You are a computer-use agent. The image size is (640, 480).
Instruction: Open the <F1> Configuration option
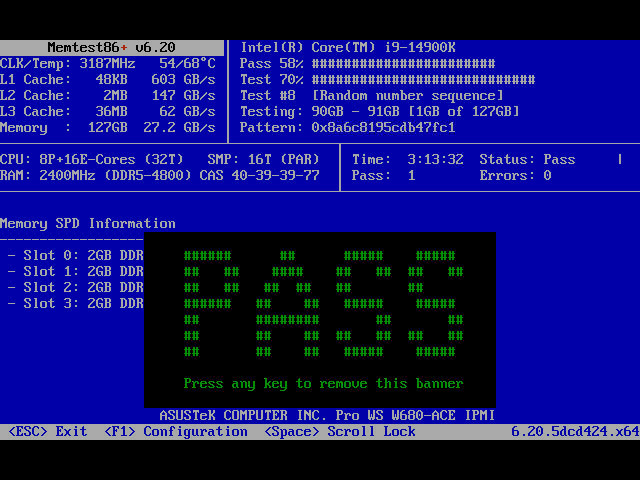coord(176,431)
